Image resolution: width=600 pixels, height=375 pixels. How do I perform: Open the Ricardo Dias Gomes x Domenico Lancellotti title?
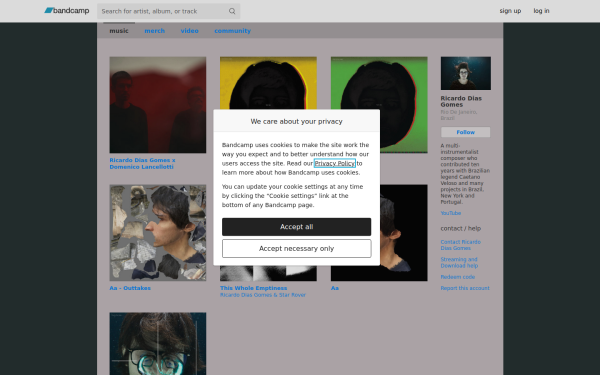142,163
